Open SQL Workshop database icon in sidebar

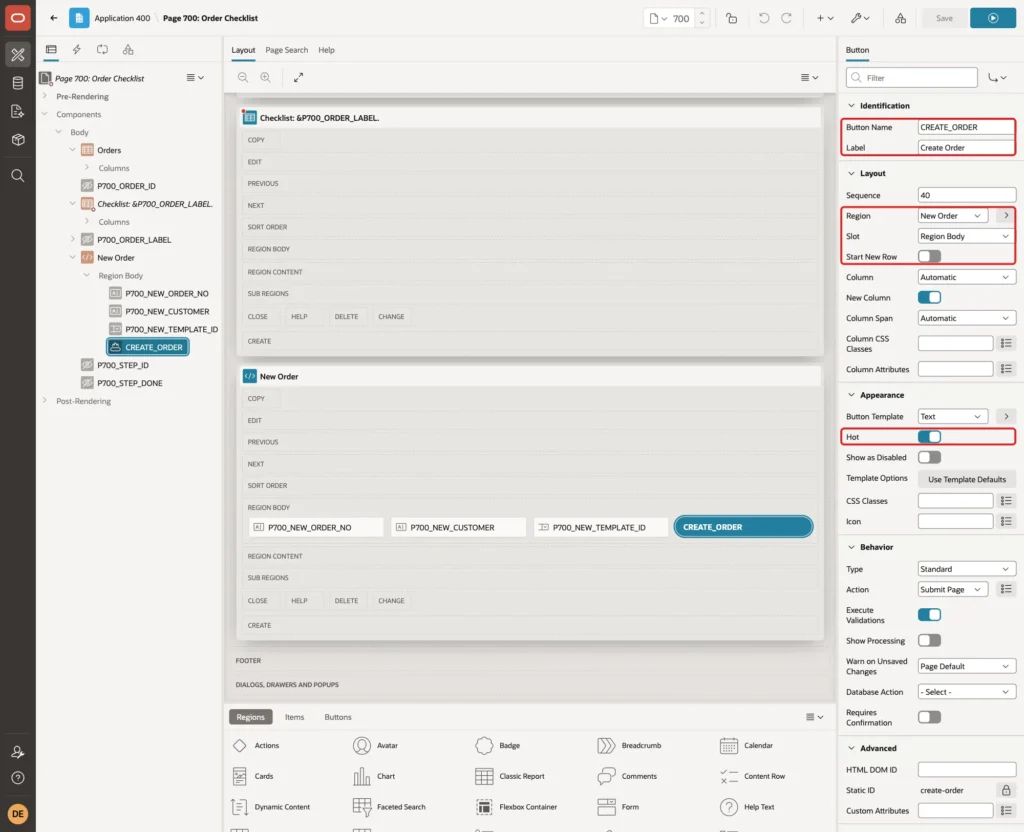[18, 83]
